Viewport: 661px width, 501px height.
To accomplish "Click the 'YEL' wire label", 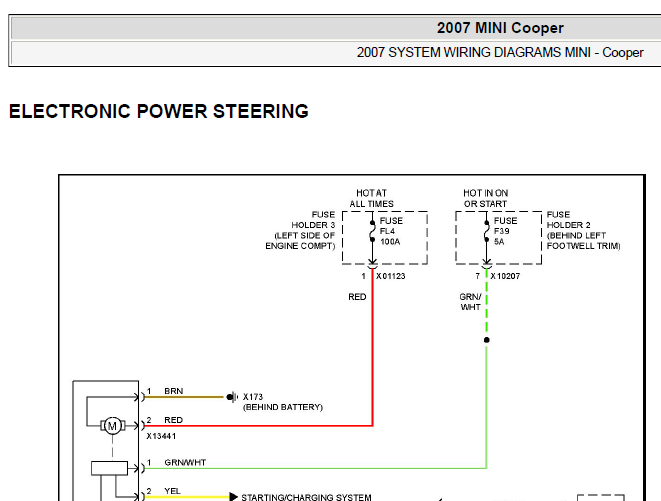I will [x=172, y=491].
